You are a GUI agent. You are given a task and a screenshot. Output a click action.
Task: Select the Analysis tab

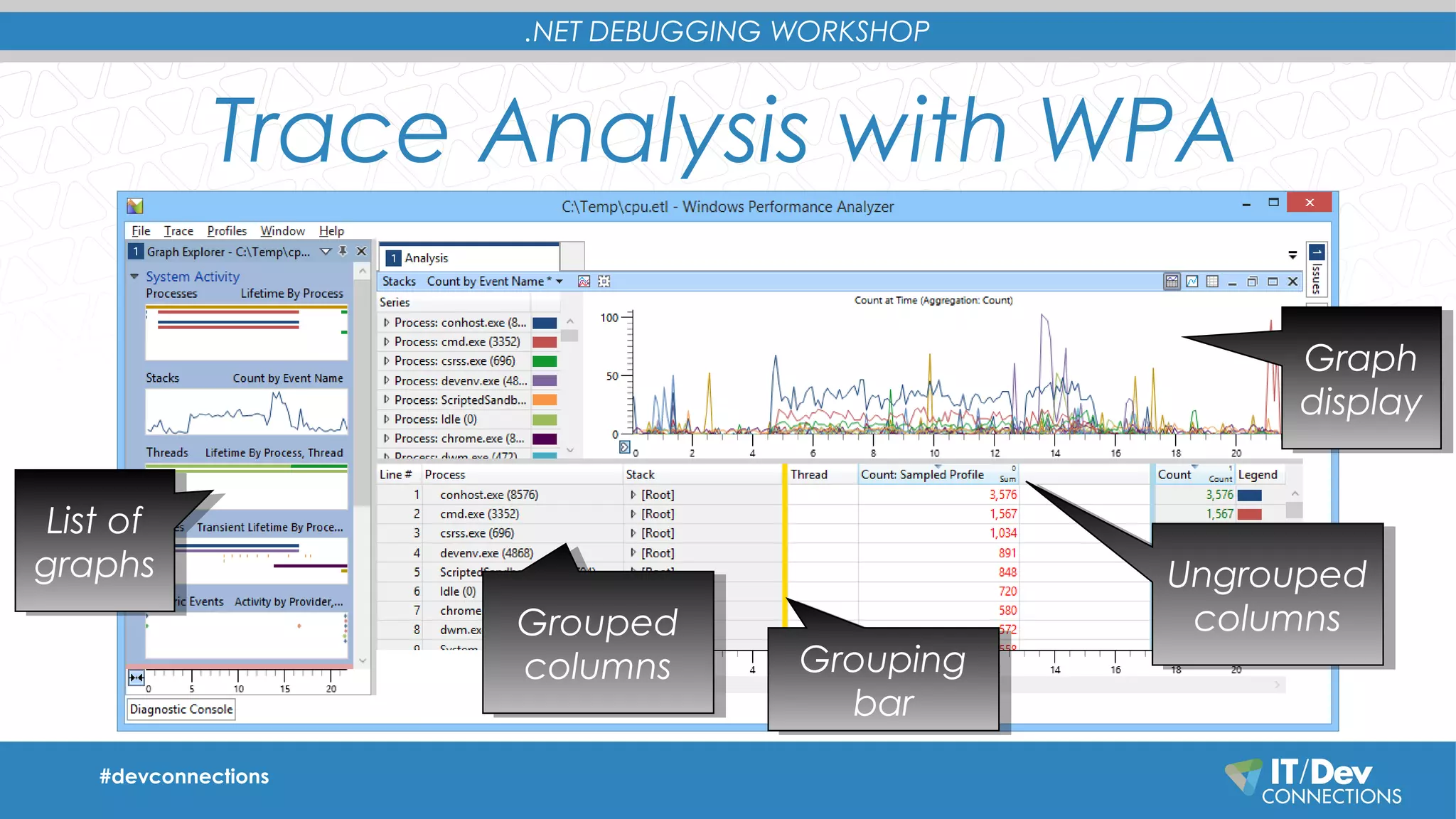point(470,257)
